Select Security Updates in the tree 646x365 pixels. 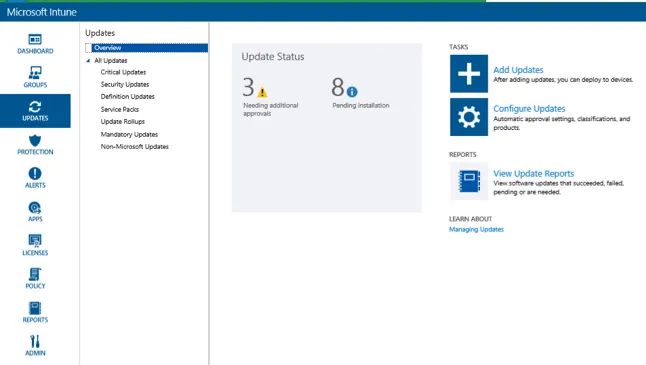click(x=125, y=84)
